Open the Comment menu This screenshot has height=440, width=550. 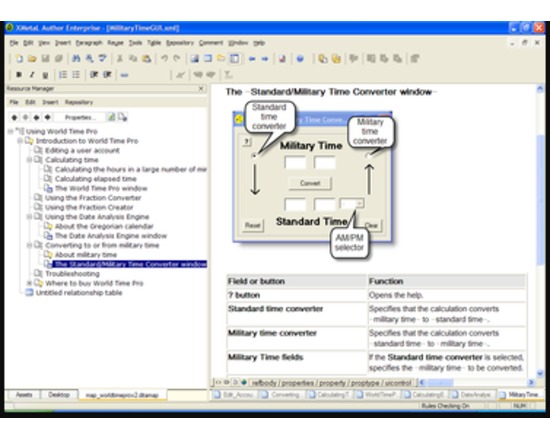211,43
